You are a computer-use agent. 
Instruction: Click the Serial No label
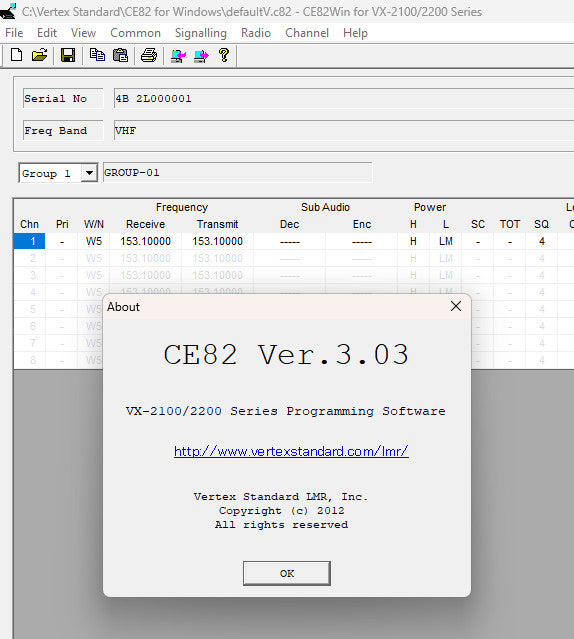(63, 99)
